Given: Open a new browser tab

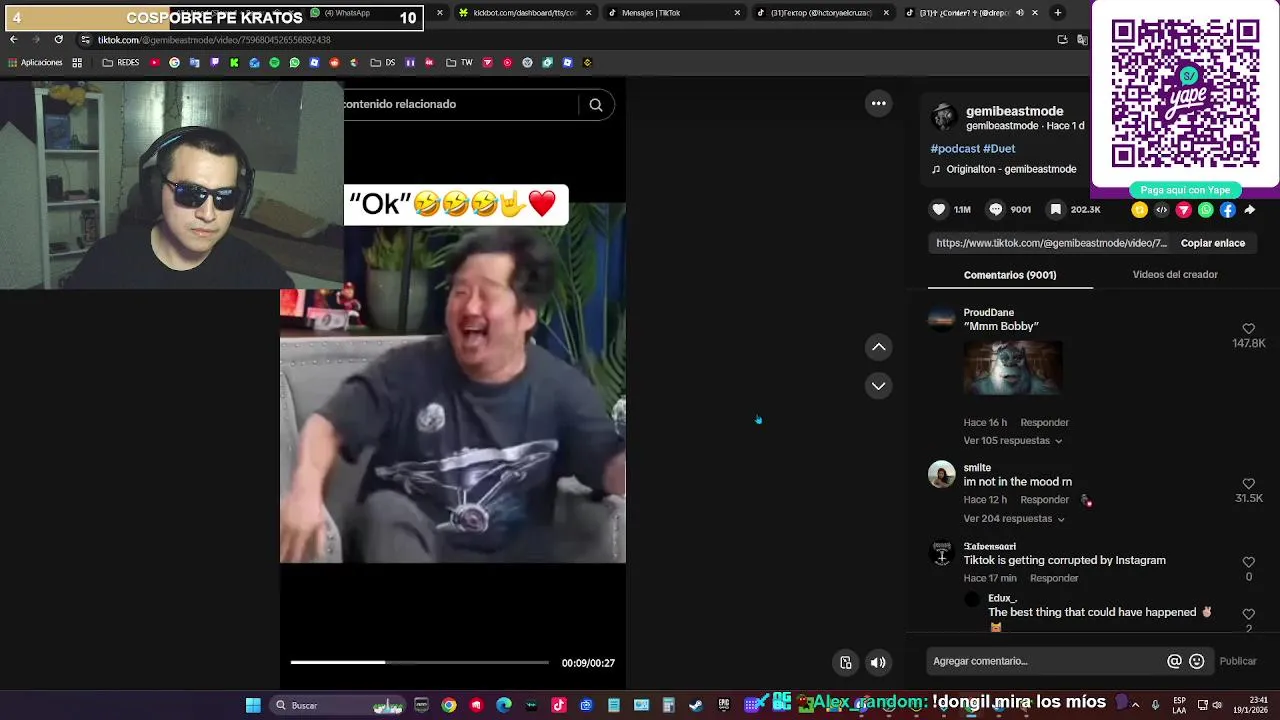Looking at the screenshot, I should [1058, 13].
